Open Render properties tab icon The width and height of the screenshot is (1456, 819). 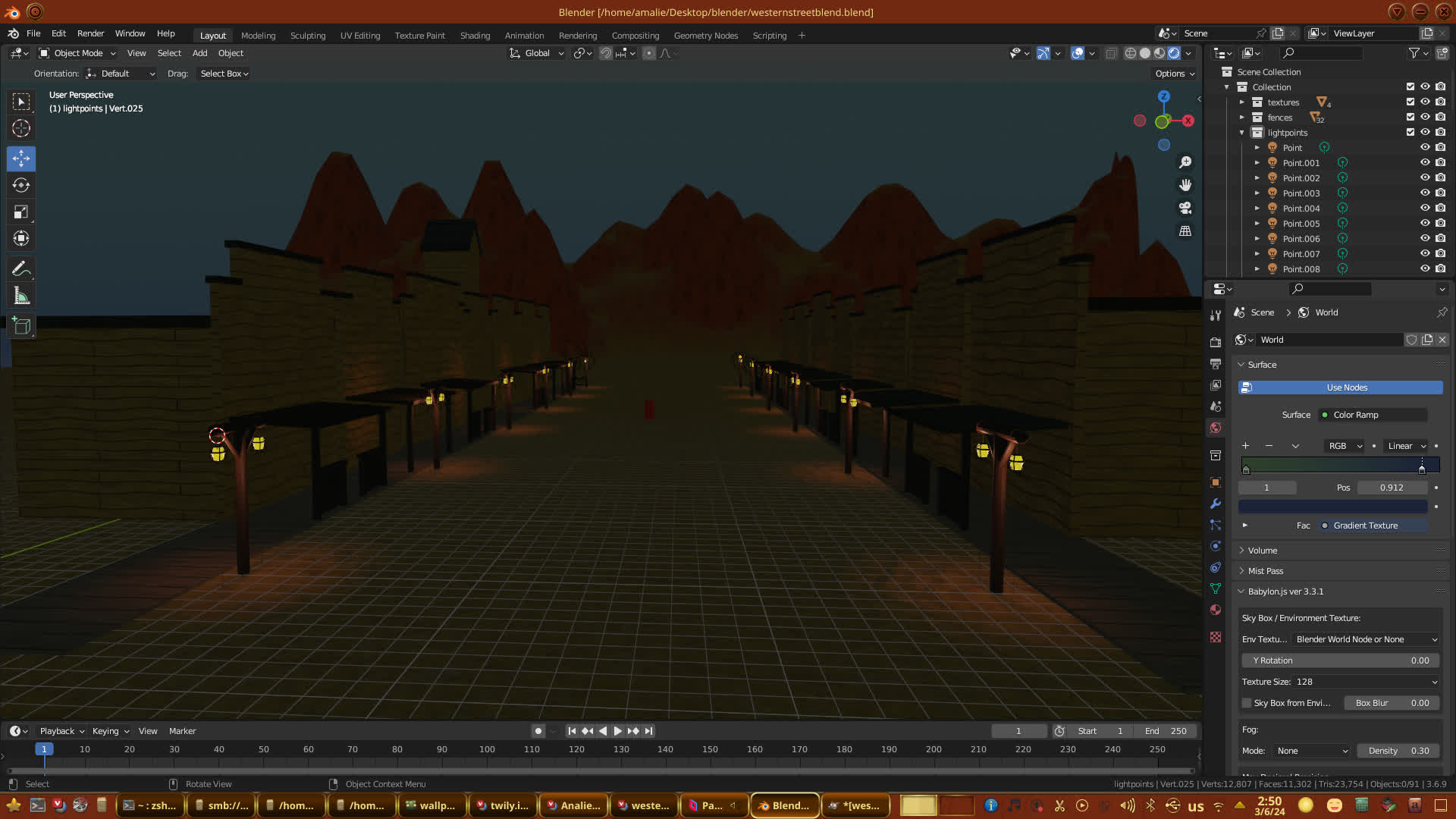point(1216,342)
